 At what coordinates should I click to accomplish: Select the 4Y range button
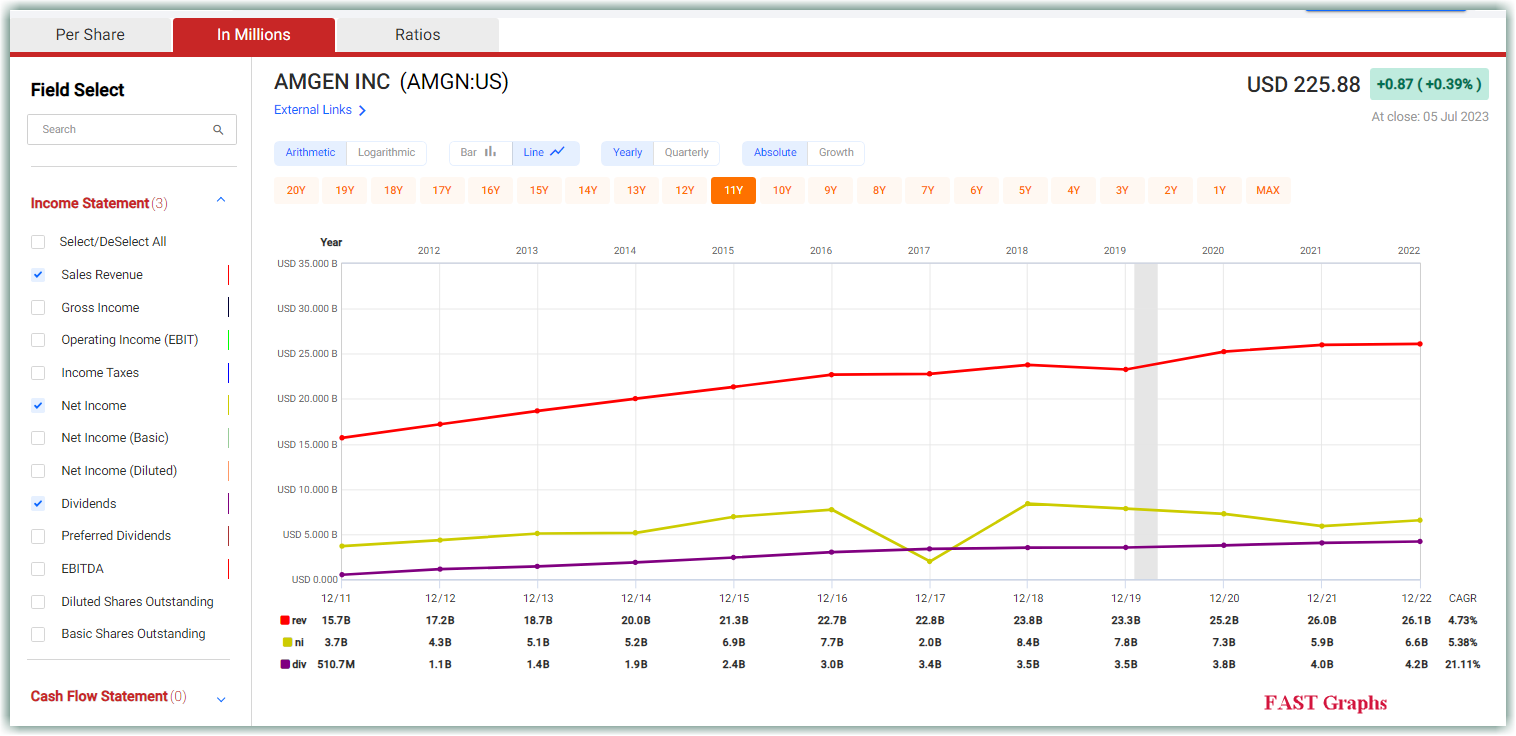coord(1073,191)
